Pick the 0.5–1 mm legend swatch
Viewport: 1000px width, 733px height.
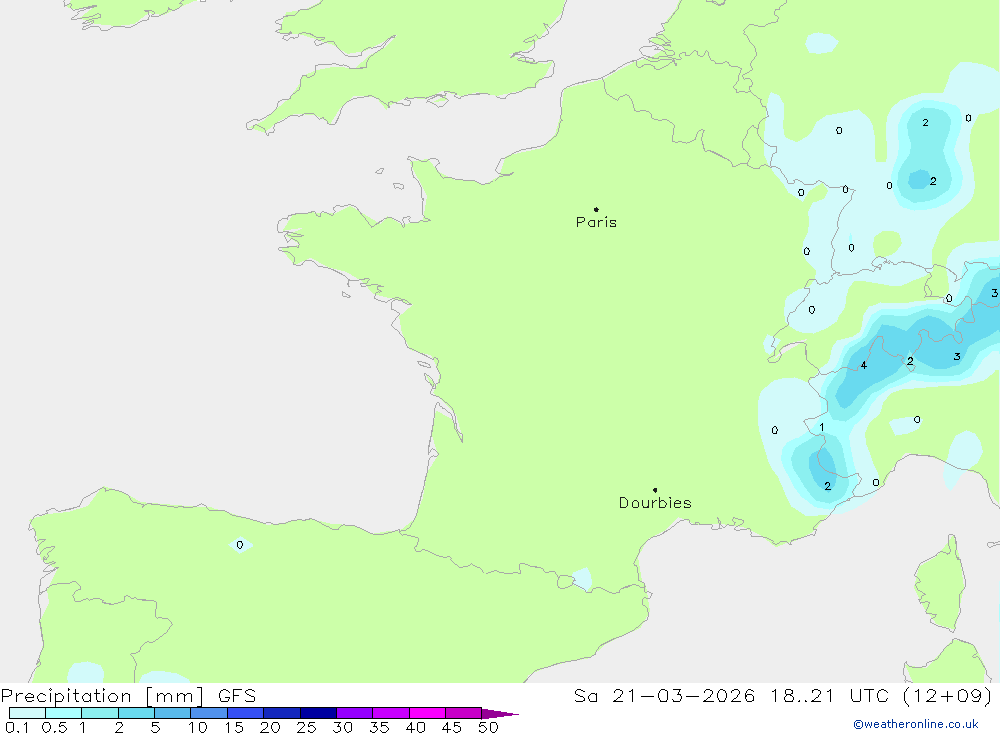pyautogui.click(x=63, y=713)
